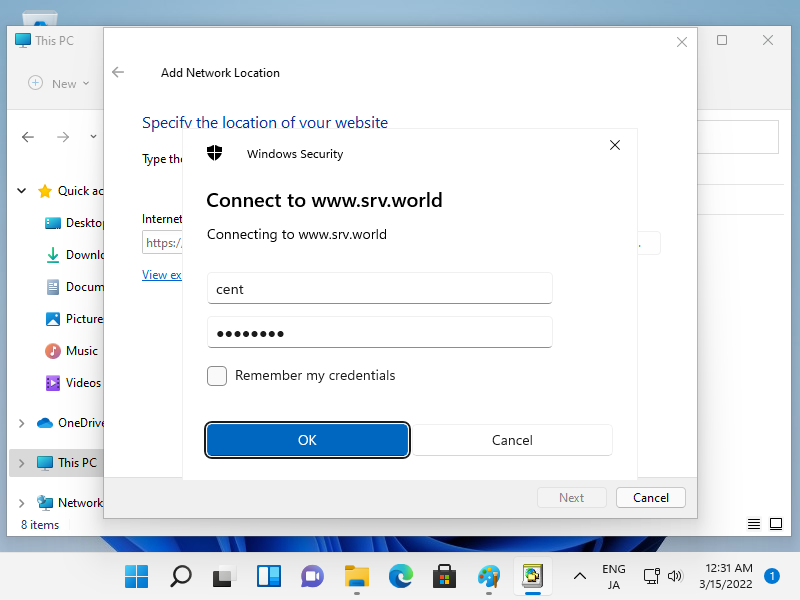Open the Windows Start menu
This screenshot has width=800, height=600.
(136, 576)
